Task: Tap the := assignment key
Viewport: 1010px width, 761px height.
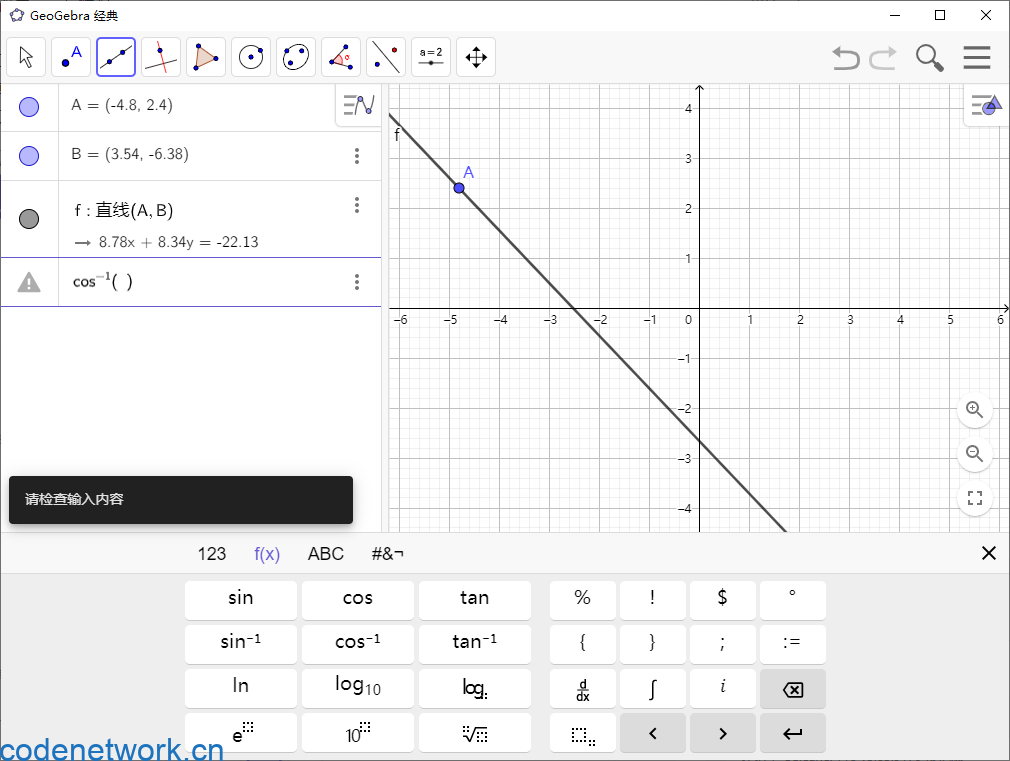Action: coord(793,644)
